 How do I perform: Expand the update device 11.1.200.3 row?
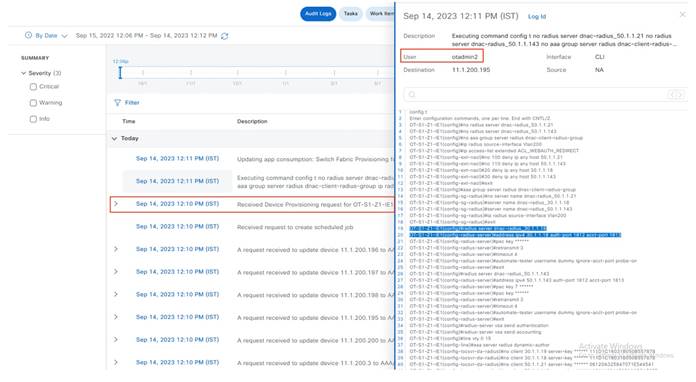116,362
